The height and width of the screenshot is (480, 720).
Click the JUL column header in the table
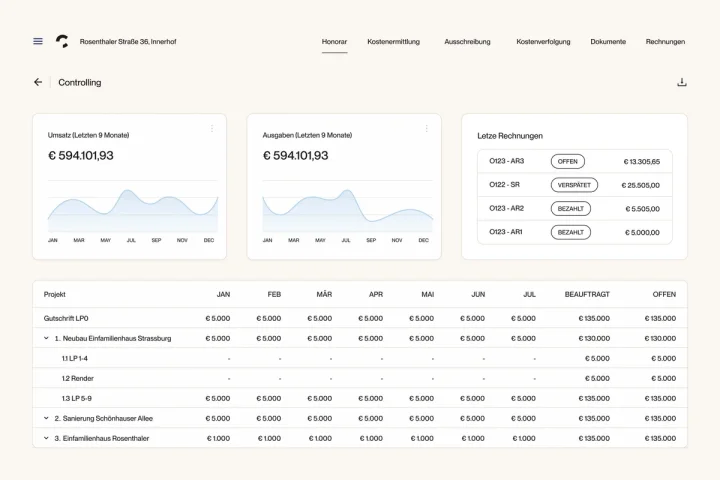click(x=529, y=294)
